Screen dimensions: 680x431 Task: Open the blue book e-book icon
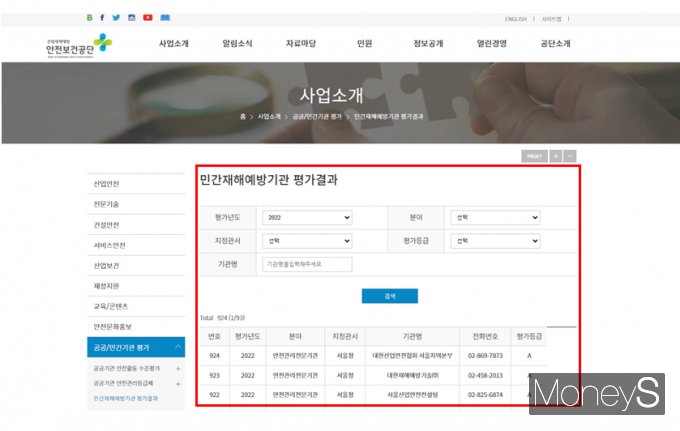pyautogui.click(x=165, y=18)
